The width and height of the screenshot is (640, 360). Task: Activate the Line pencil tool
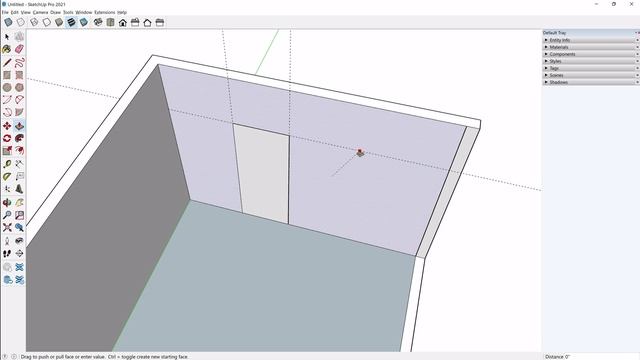(x=7, y=62)
